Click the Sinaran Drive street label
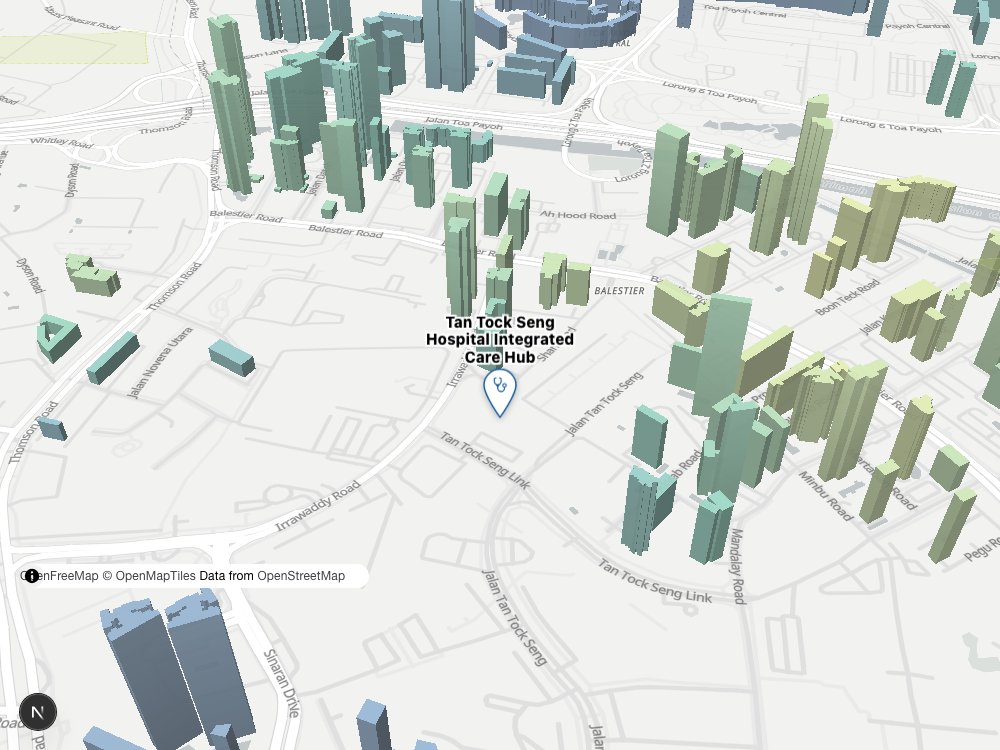The width and height of the screenshot is (1000, 750). pyautogui.click(x=281, y=683)
